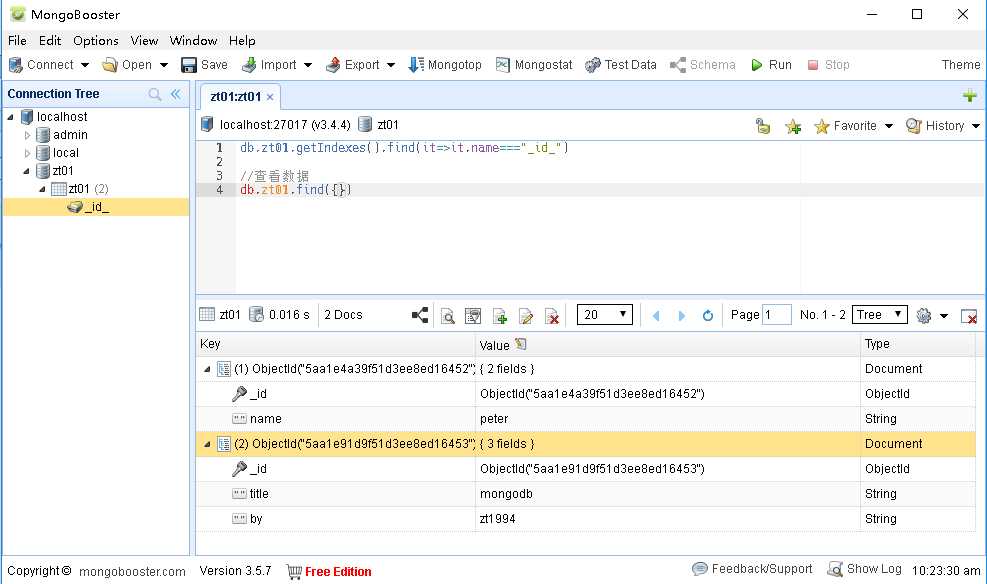
Task: Click the value 'zt1994'
Action: [497, 519]
